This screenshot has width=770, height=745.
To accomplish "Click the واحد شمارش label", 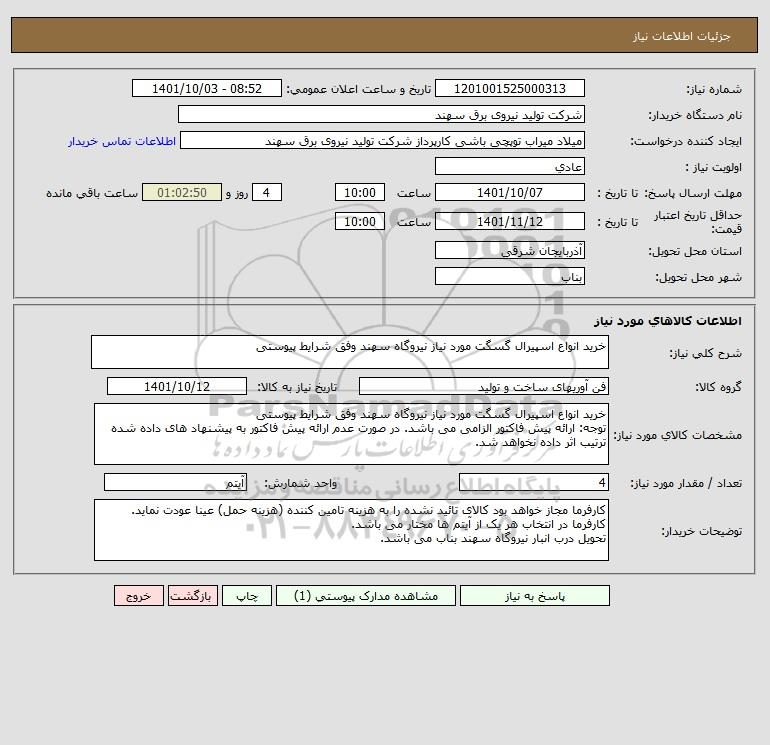I will coord(301,483).
